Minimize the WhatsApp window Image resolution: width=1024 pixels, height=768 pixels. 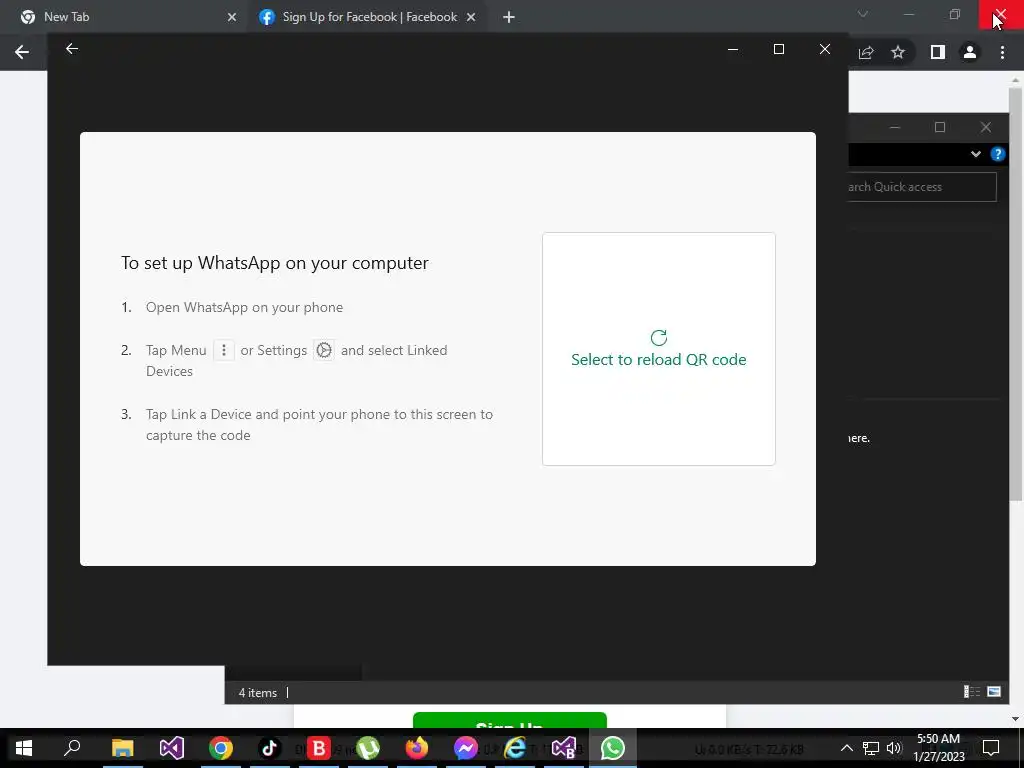[x=733, y=49]
